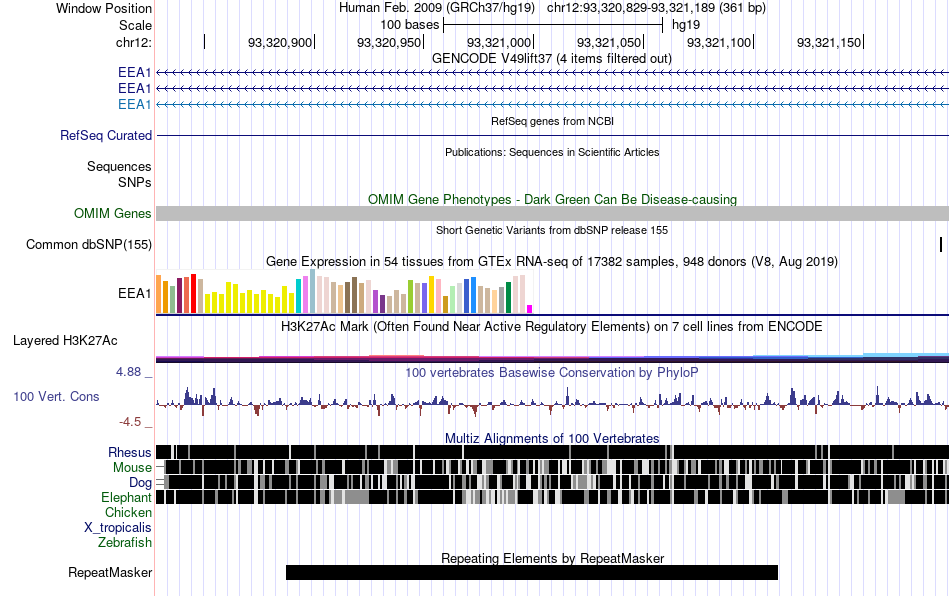Image resolution: width=950 pixels, height=596 pixels.
Task: Click the Sequences publications label
Action: pyautogui.click(x=119, y=166)
